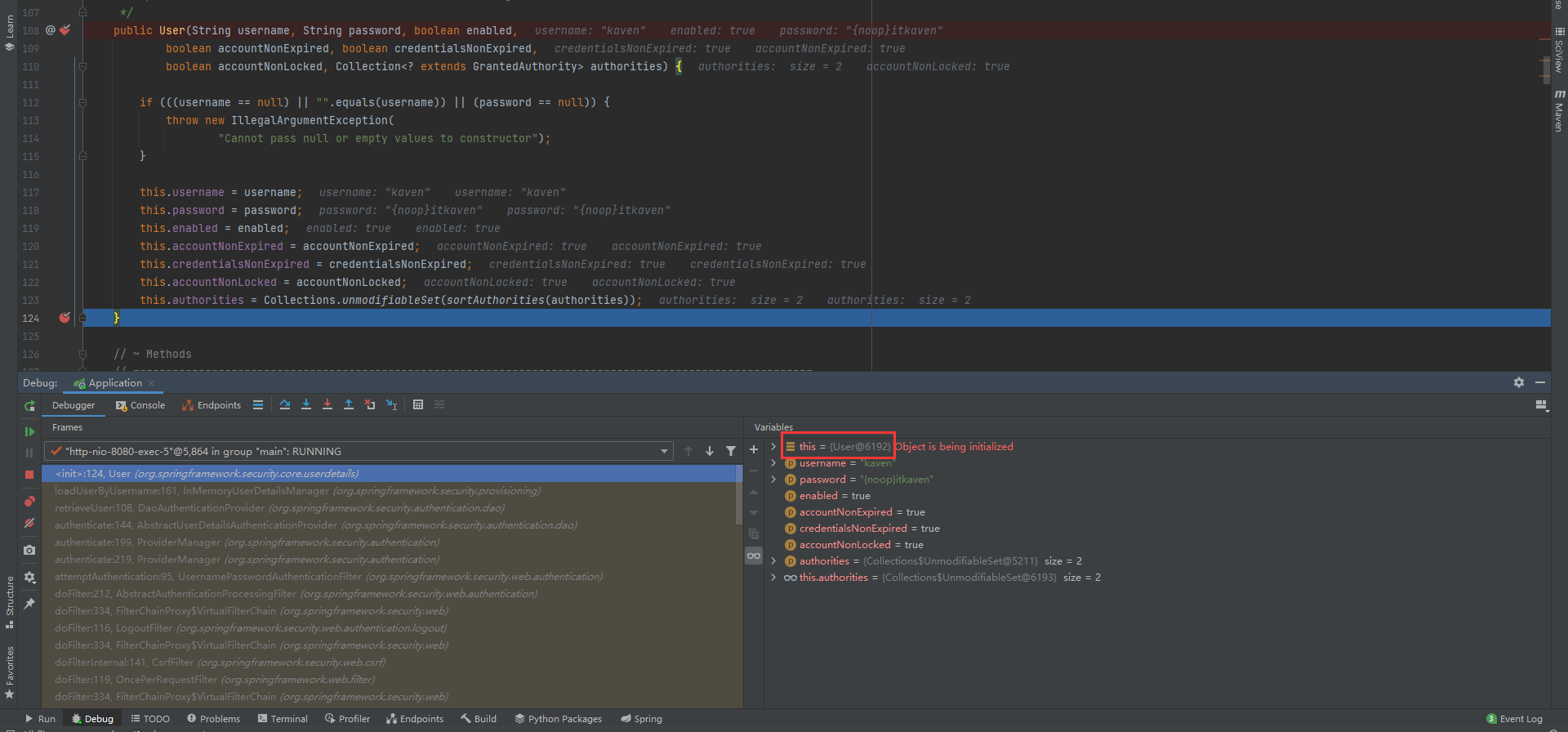This screenshot has width=1568, height=732.
Task: Click Show Execution Point icon
Action: (258, 404)
